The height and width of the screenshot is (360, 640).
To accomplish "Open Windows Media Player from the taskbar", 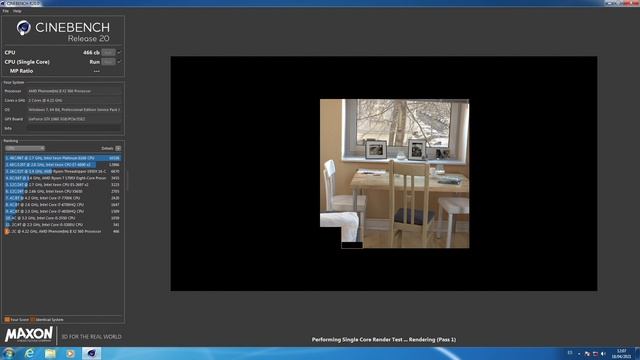I will 71,353.
